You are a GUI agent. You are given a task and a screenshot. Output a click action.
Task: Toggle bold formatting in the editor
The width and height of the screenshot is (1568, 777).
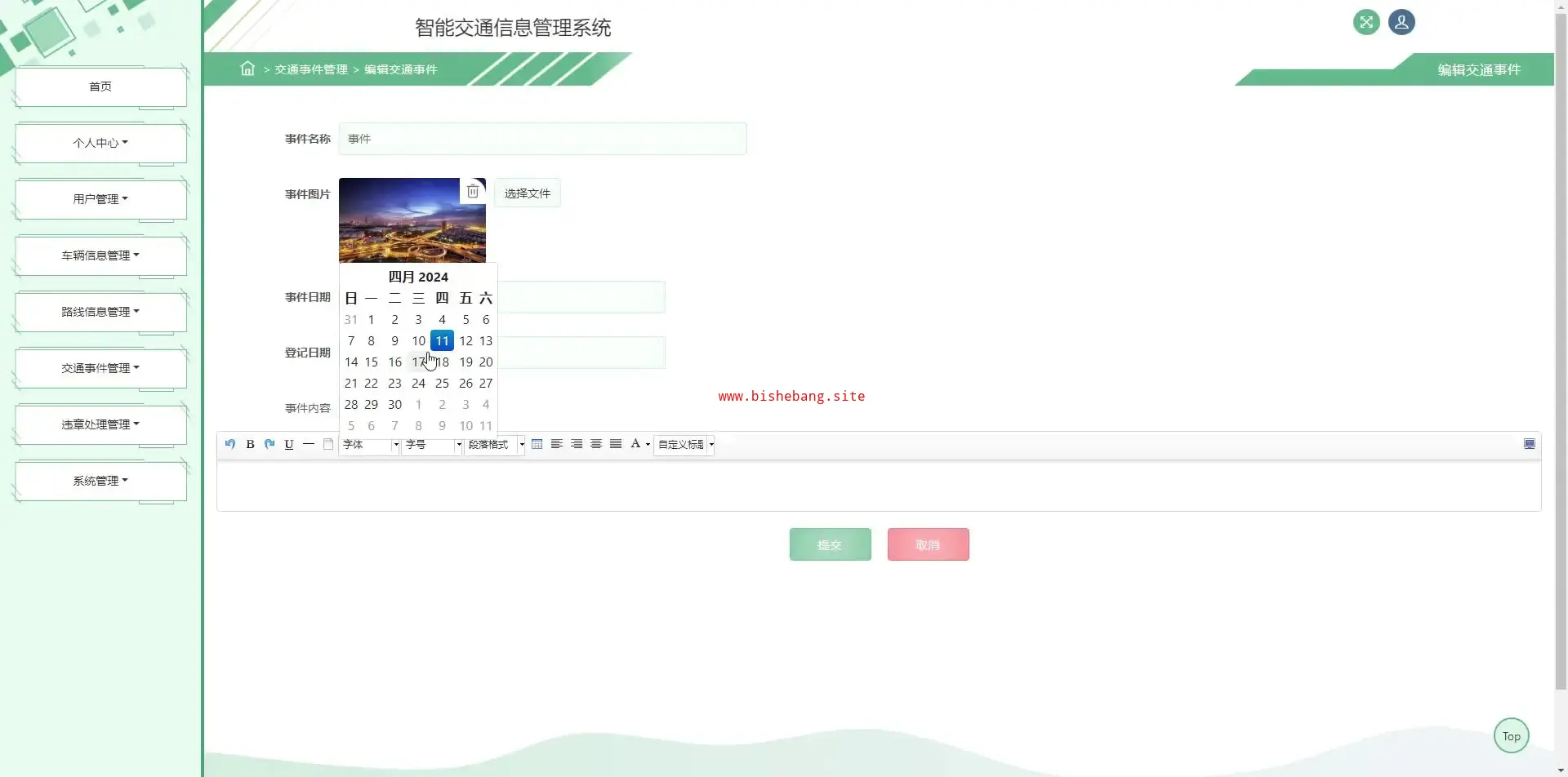point(250,444)
